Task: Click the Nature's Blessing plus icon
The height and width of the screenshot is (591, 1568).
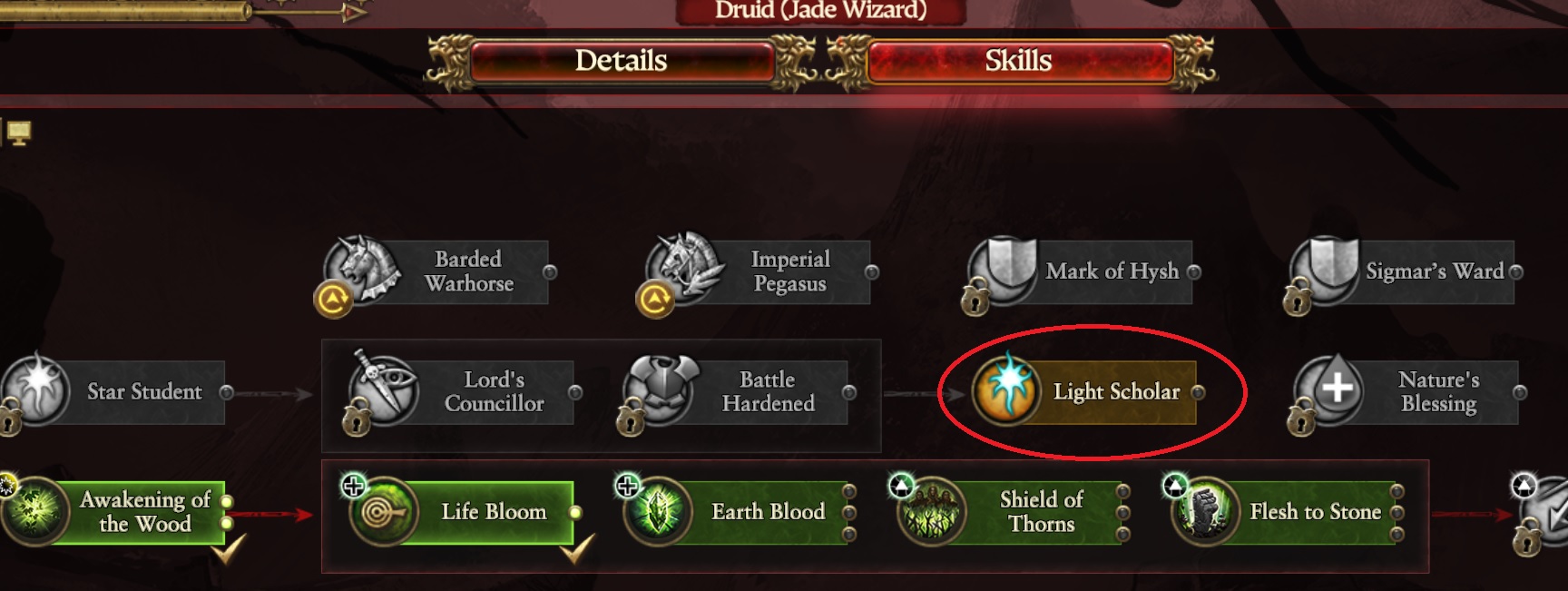Action: click(x=1329, y=390)
